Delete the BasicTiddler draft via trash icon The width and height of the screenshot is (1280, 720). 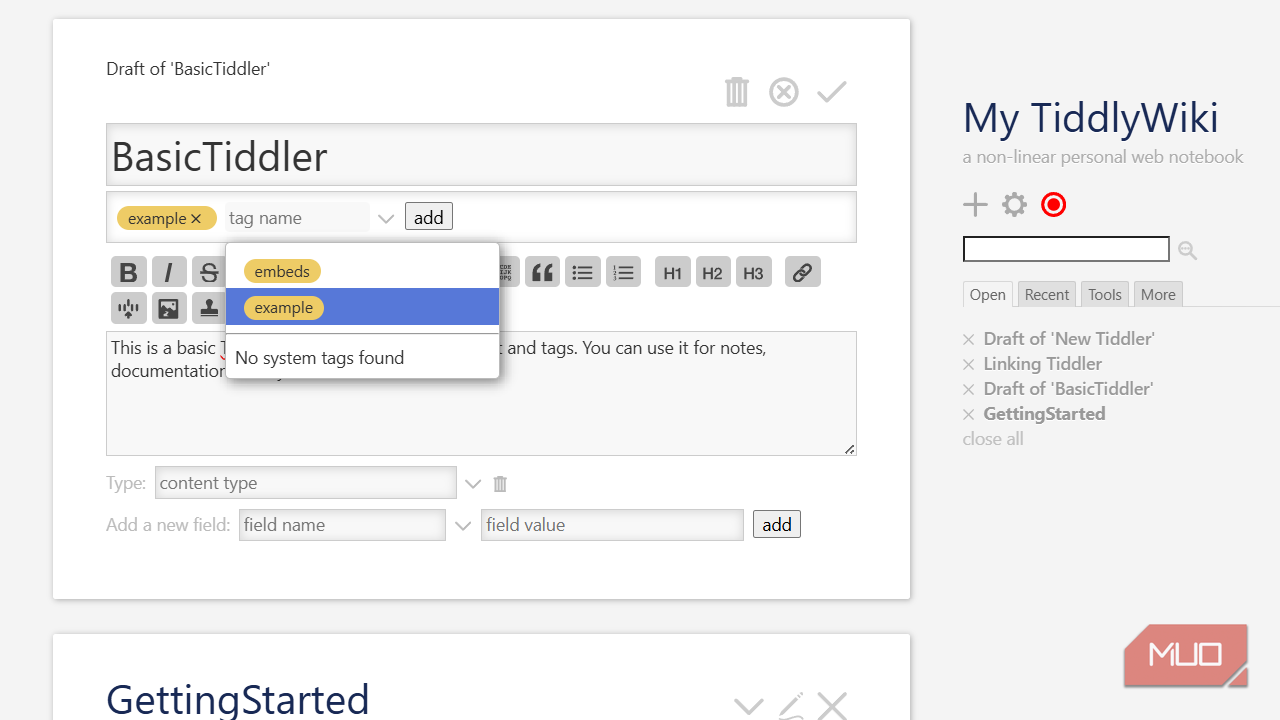(737, 92)
